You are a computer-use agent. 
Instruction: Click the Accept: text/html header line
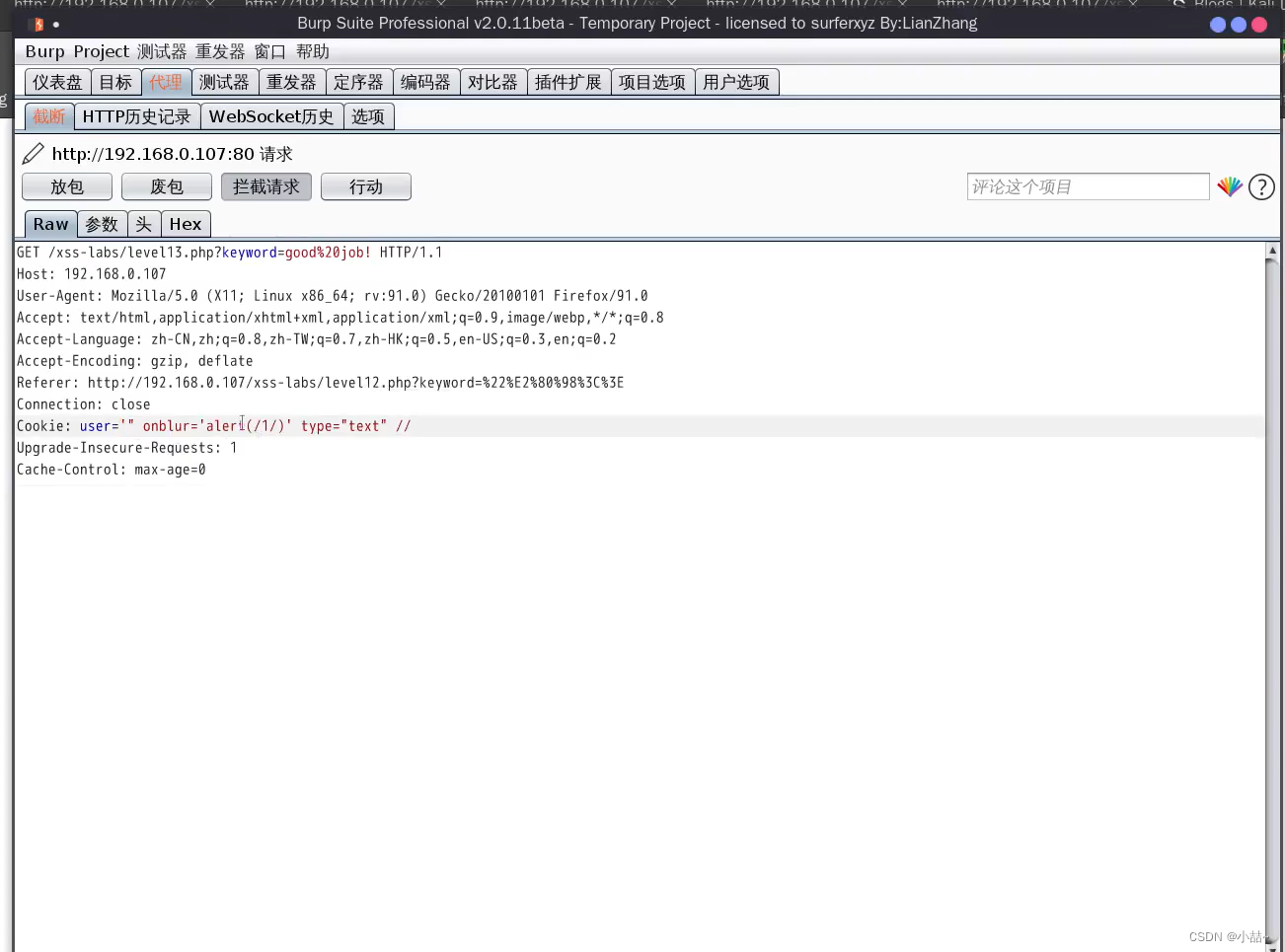[x=340, y=318]
